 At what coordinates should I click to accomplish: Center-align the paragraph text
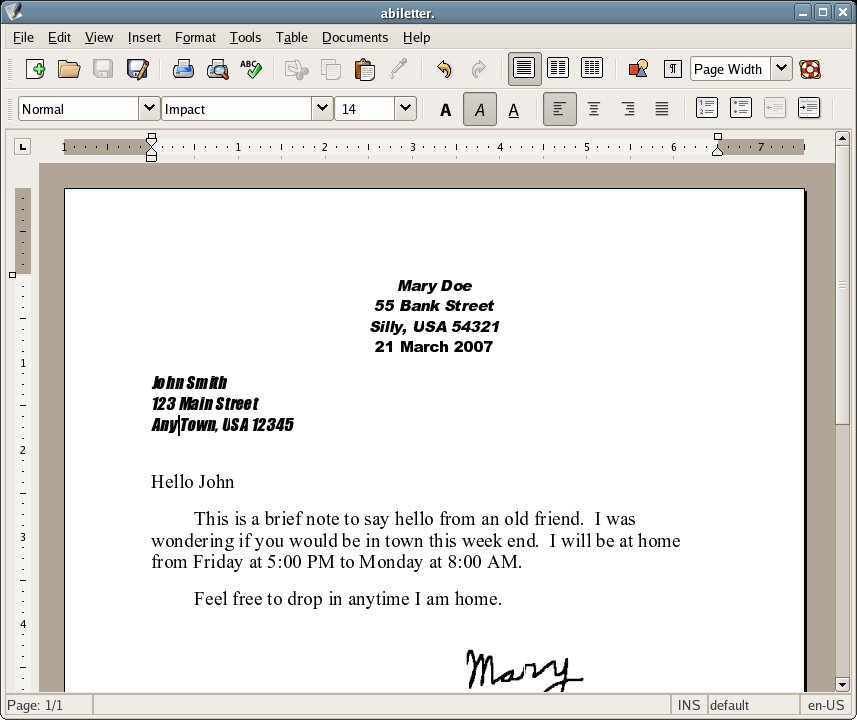[x=594, y=109]
